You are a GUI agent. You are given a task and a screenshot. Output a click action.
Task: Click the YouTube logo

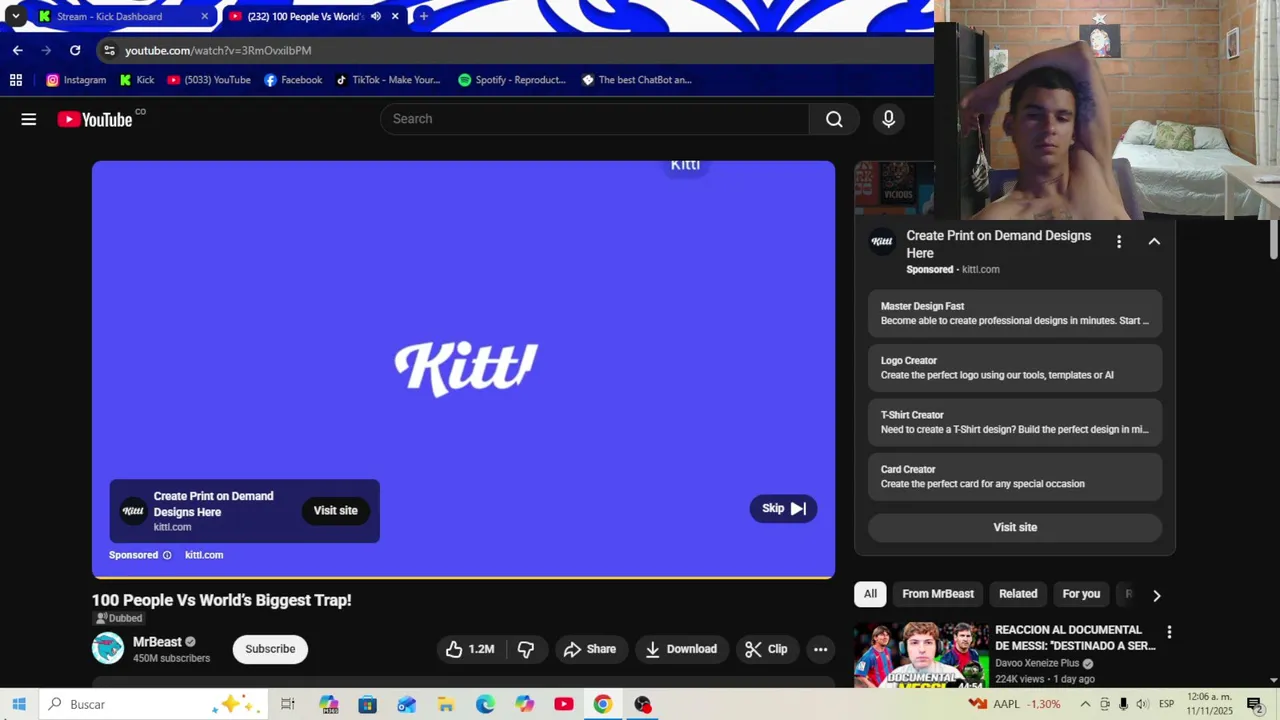click(95, 119)
